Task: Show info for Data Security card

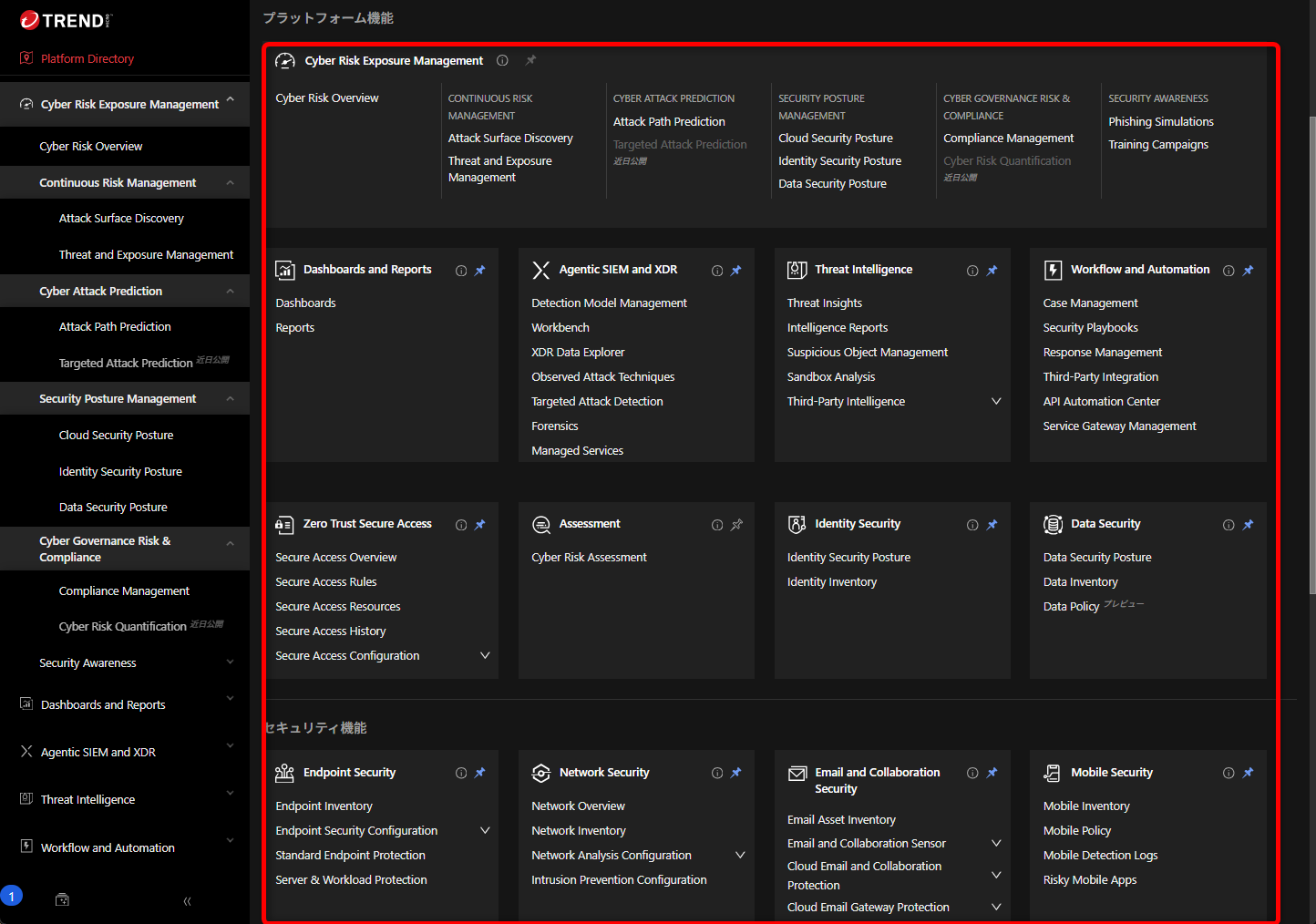Action: click(1229, 525)
